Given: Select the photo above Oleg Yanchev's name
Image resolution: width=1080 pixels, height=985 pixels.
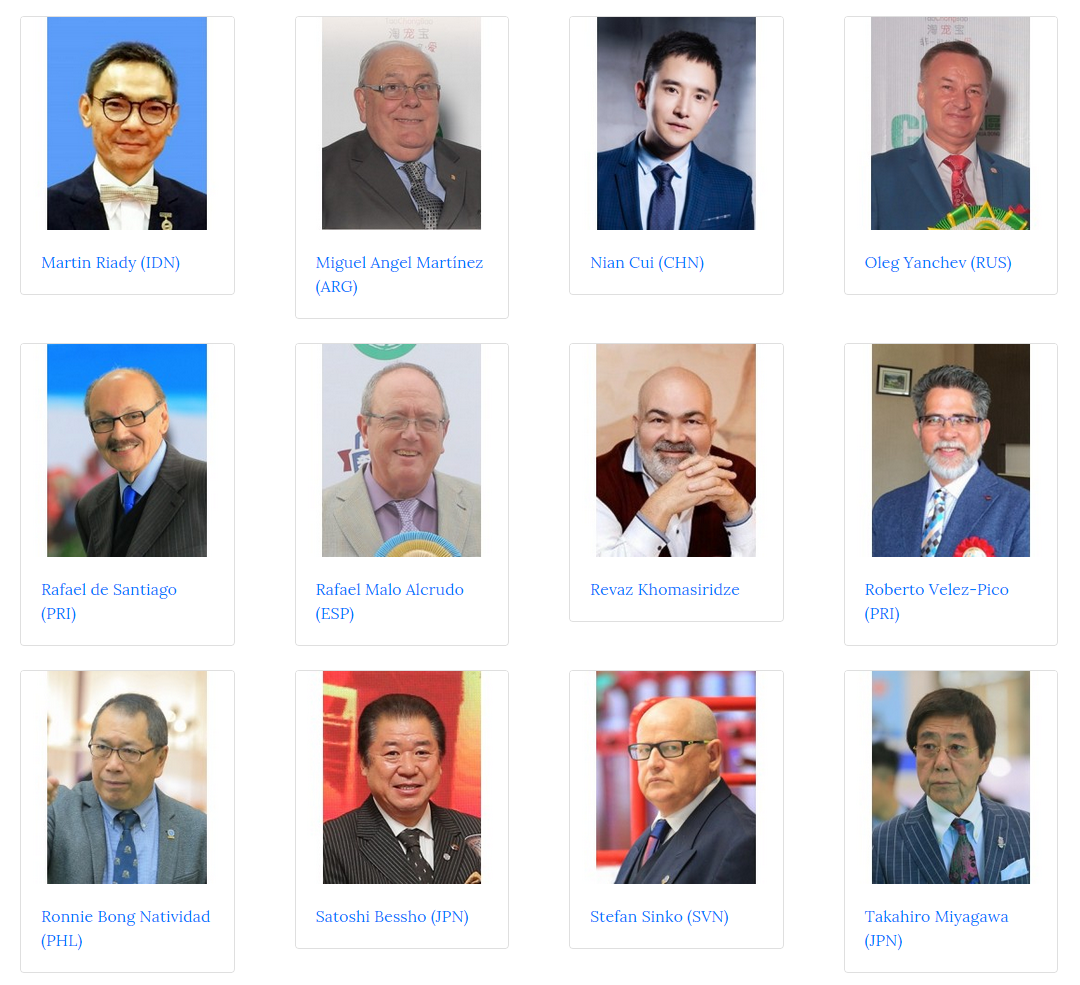Looking at the screenshot, I should click(x=951, y=123).
